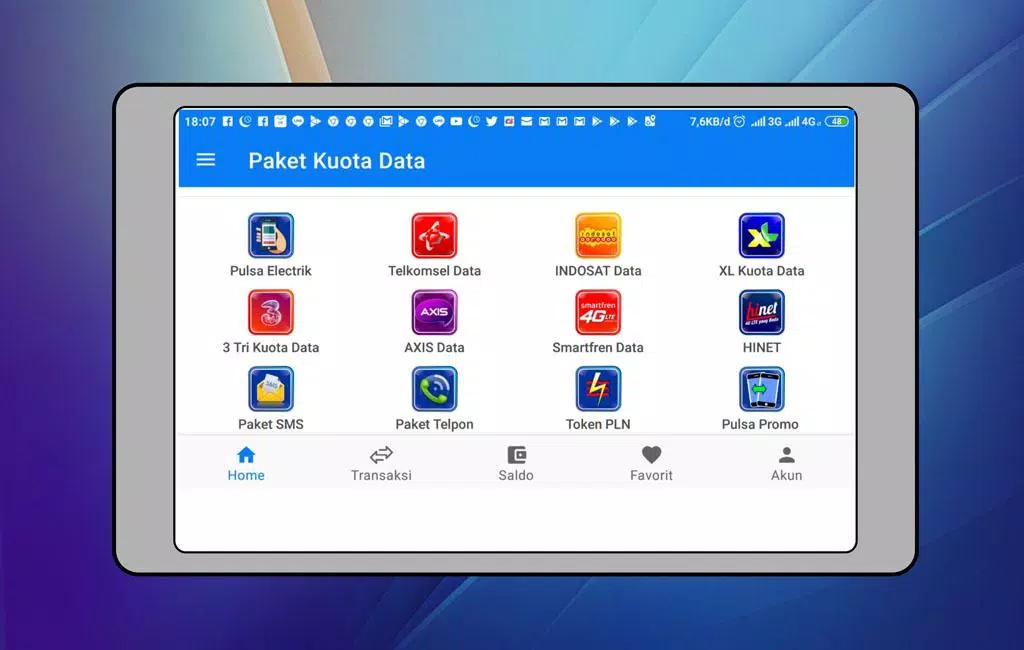This screenshot has width=1024, height=650.
Task: Click the 18:07 clock in status bar
Action: tap(200, 122)
